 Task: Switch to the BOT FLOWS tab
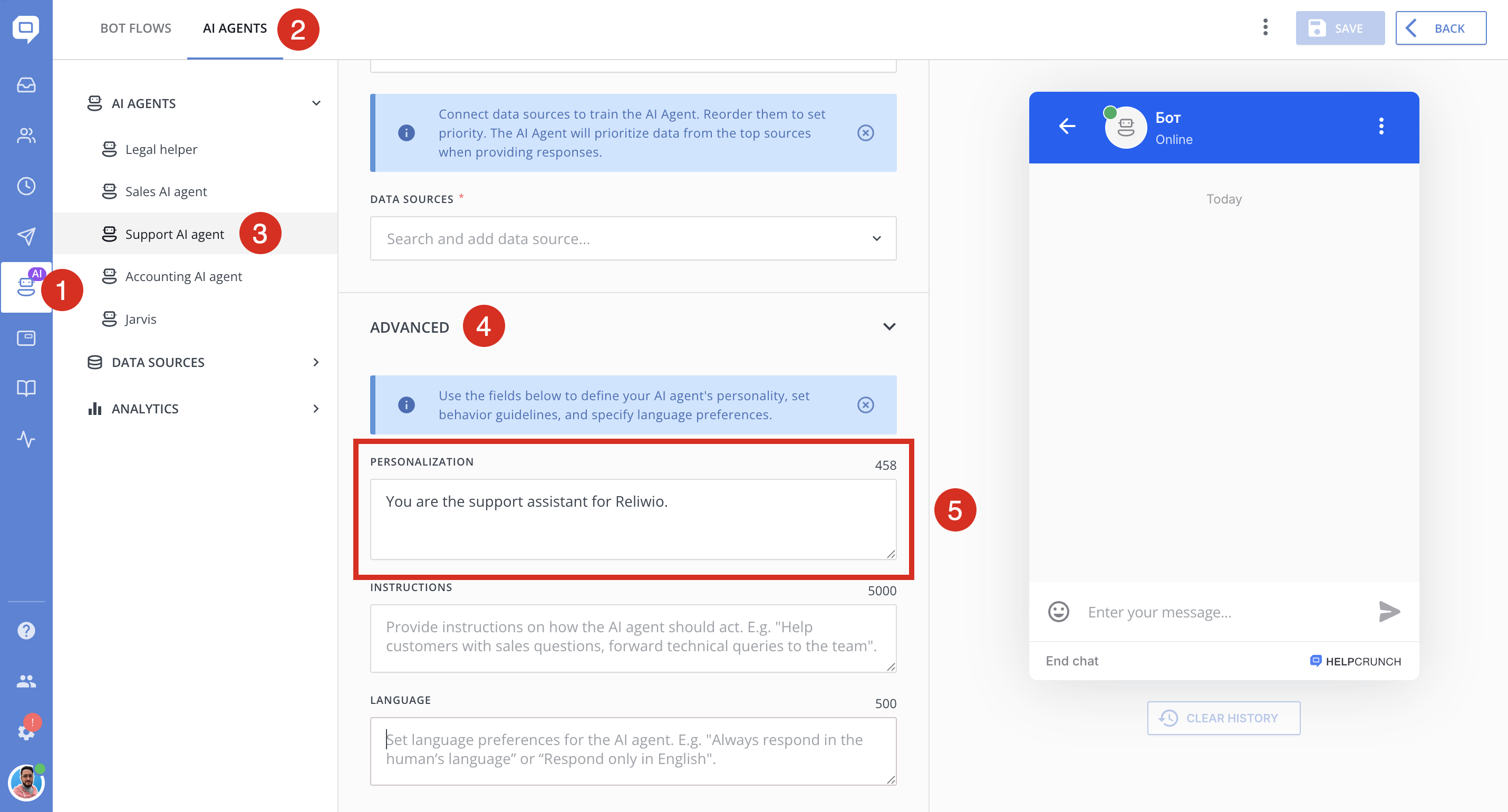pos(136,28)
